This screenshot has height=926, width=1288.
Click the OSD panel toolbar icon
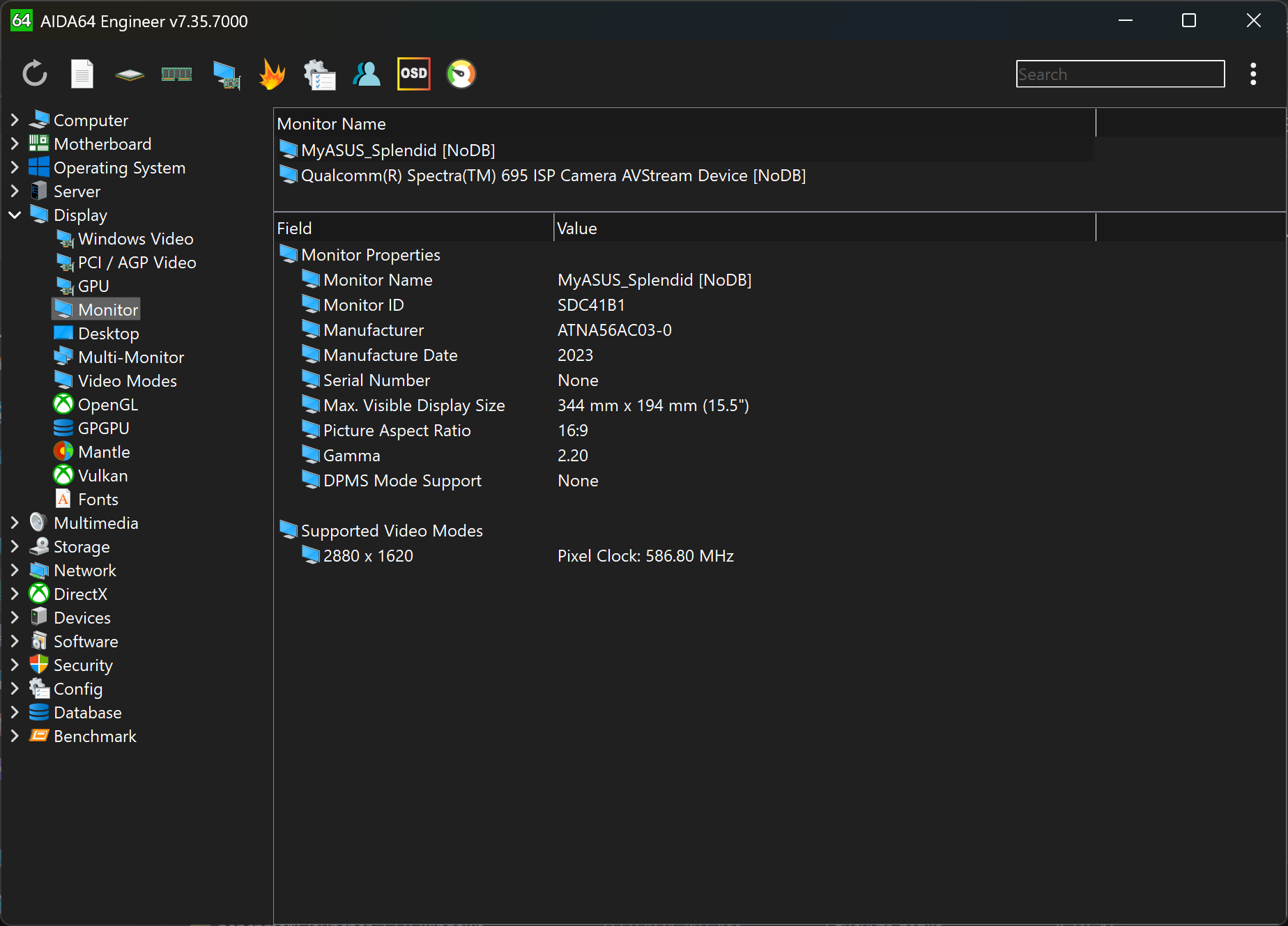coord(413,74)
